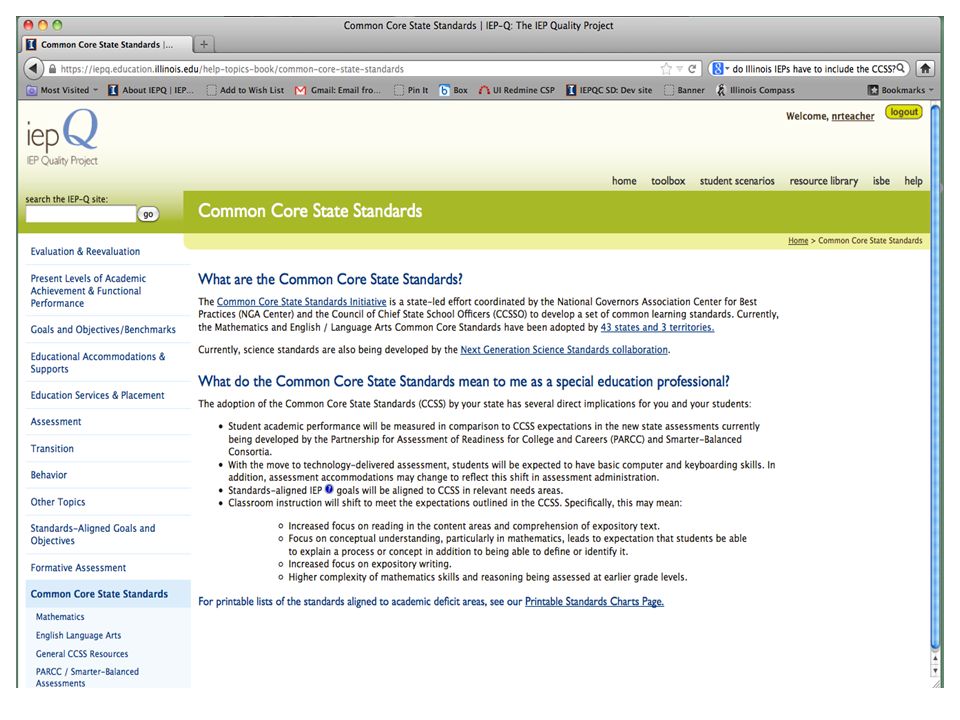Open the Gmail bookmark
Viewport: 960px width, 720px height.
click(338, 90)
